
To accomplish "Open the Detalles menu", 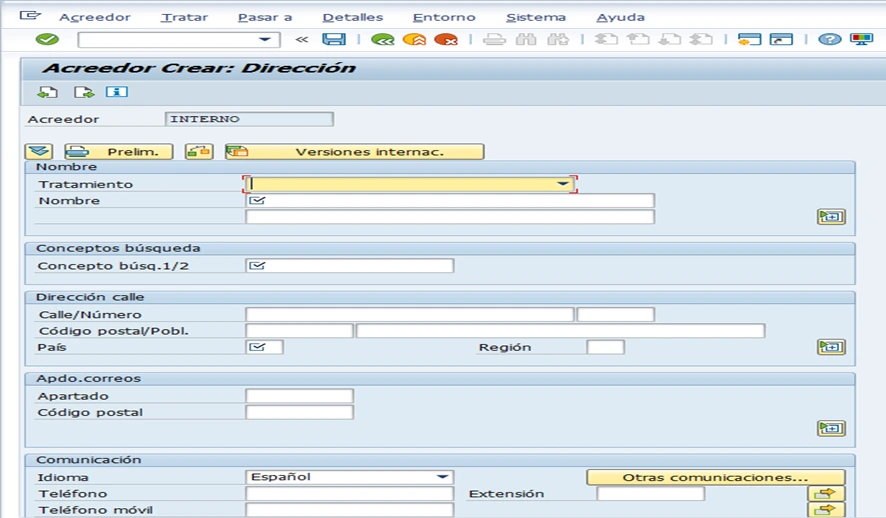I will pyautogui.click(x=353, y=17).
